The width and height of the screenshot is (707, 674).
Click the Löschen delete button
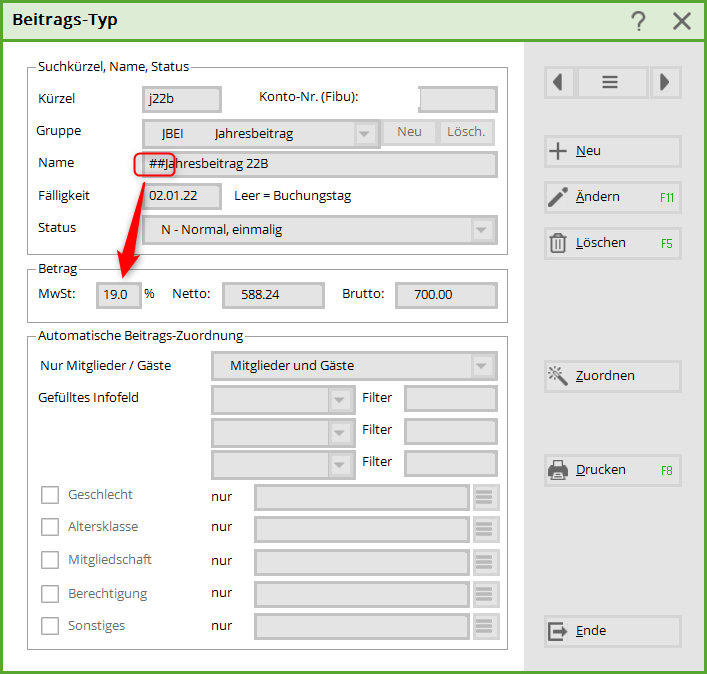(612, 243)
